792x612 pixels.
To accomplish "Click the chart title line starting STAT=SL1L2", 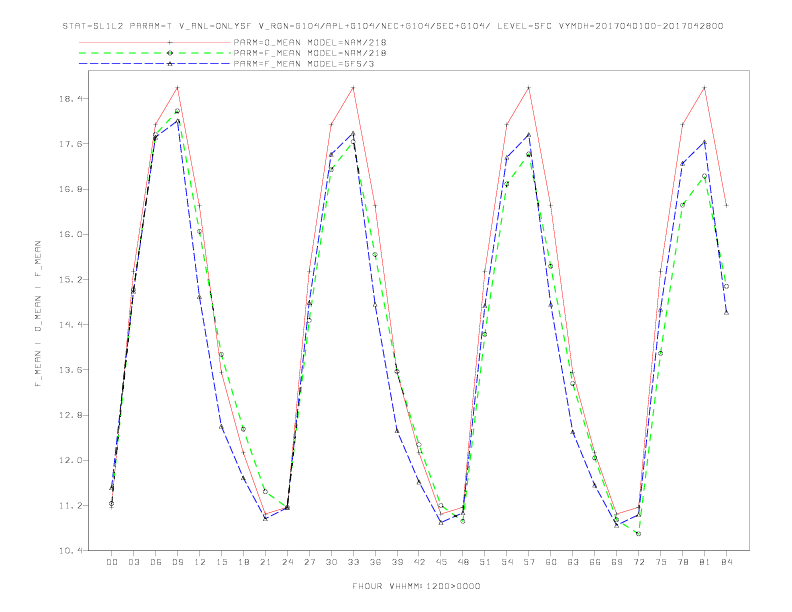I will click(393, 26).
